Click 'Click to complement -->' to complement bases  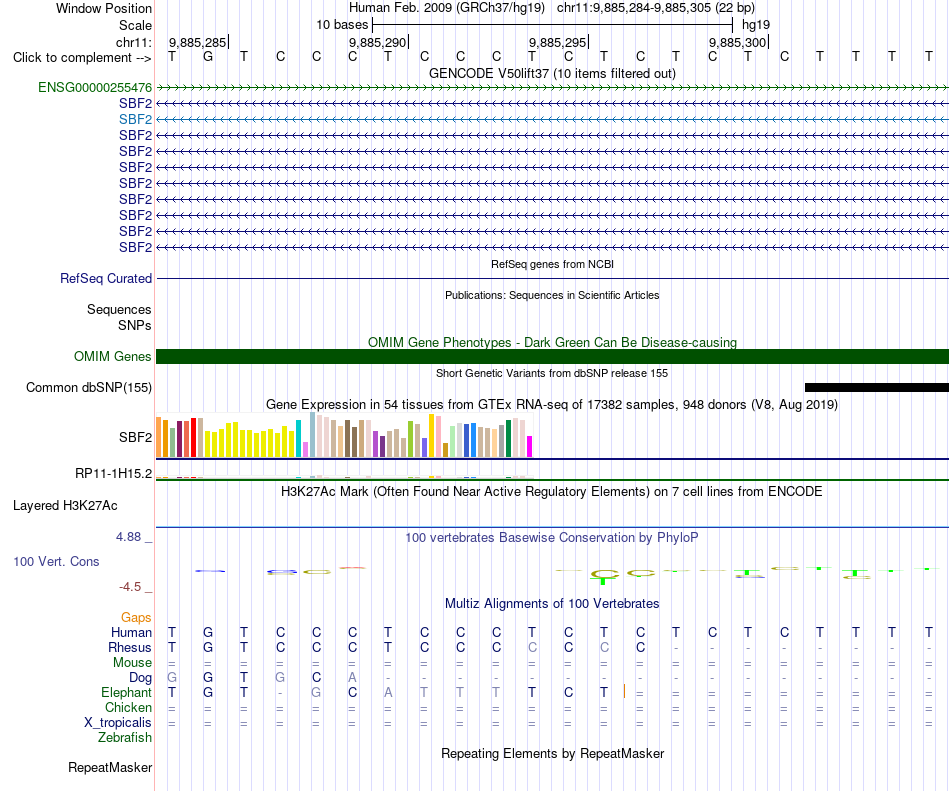[82, 58]
